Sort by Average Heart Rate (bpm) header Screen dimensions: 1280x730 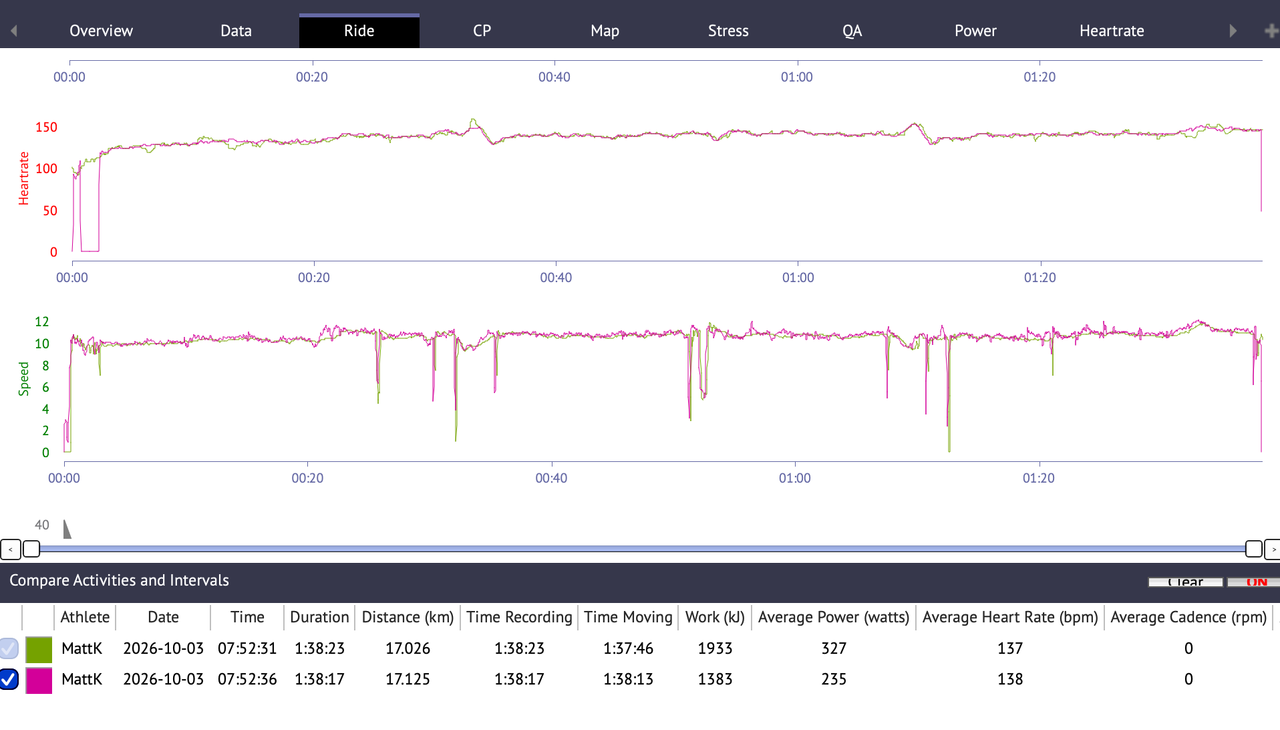click(x=1010, y=617)
